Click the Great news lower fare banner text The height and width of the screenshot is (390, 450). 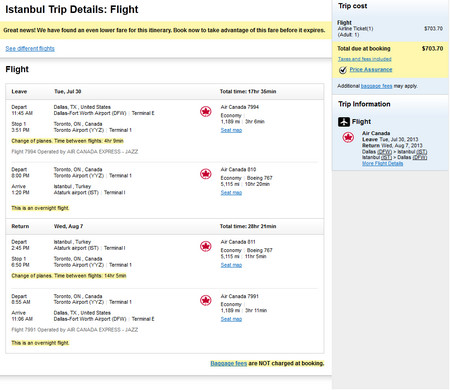click(x=164, y=30)
